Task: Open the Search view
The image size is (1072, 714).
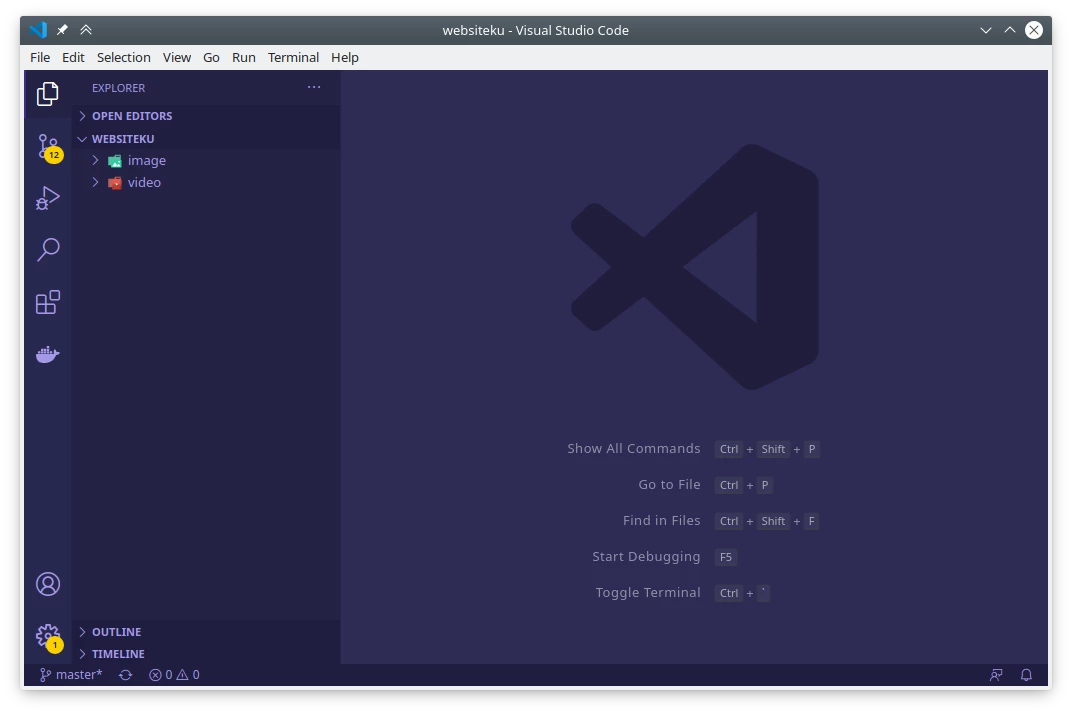Action: pyautogui.click(x=47, y=249)
